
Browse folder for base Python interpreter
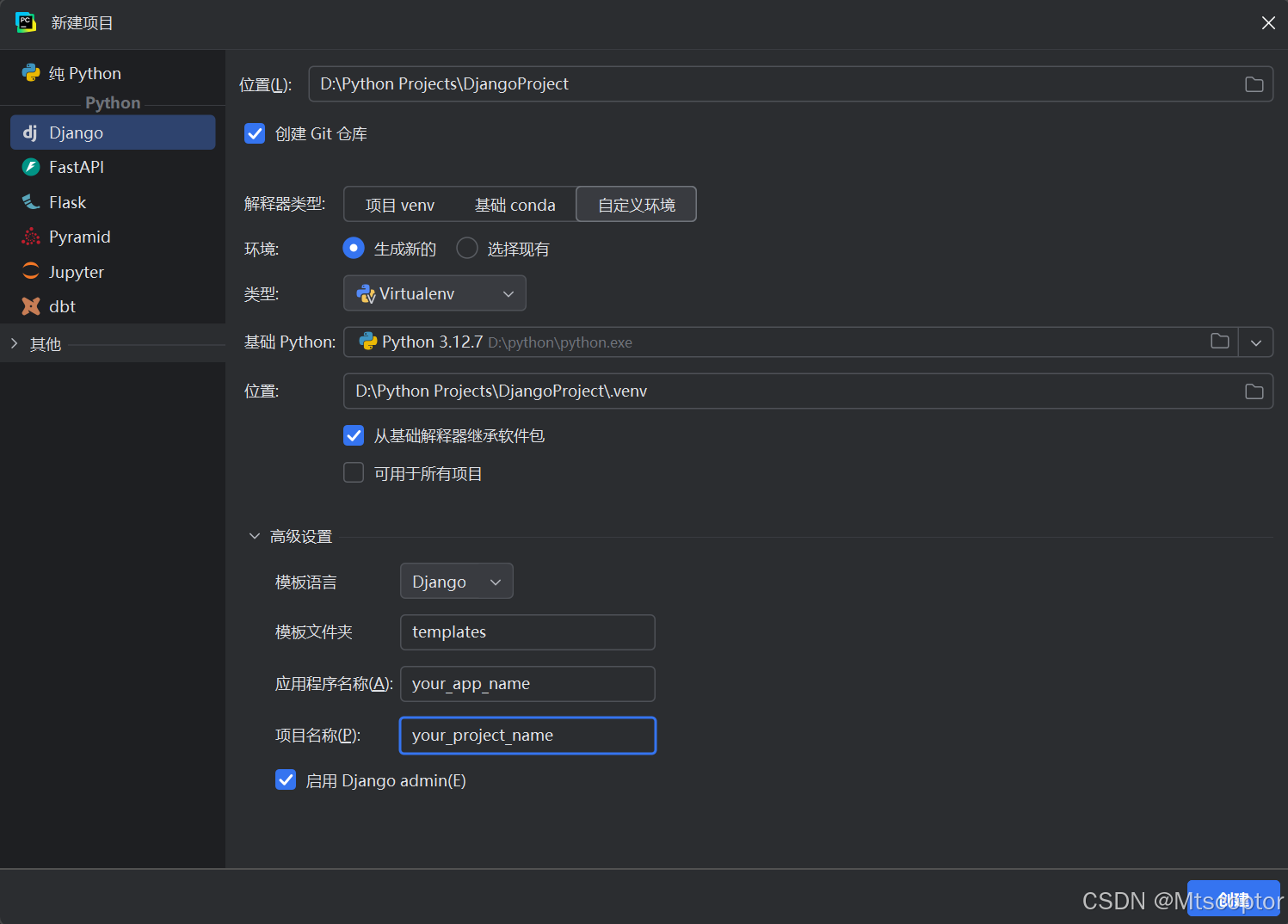1220,342
